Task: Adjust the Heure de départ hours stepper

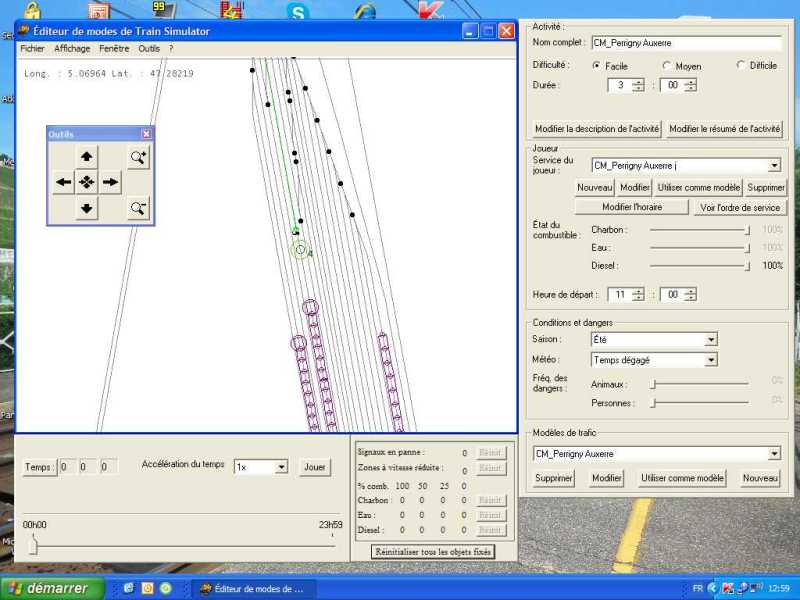Action: click(638, 294)
